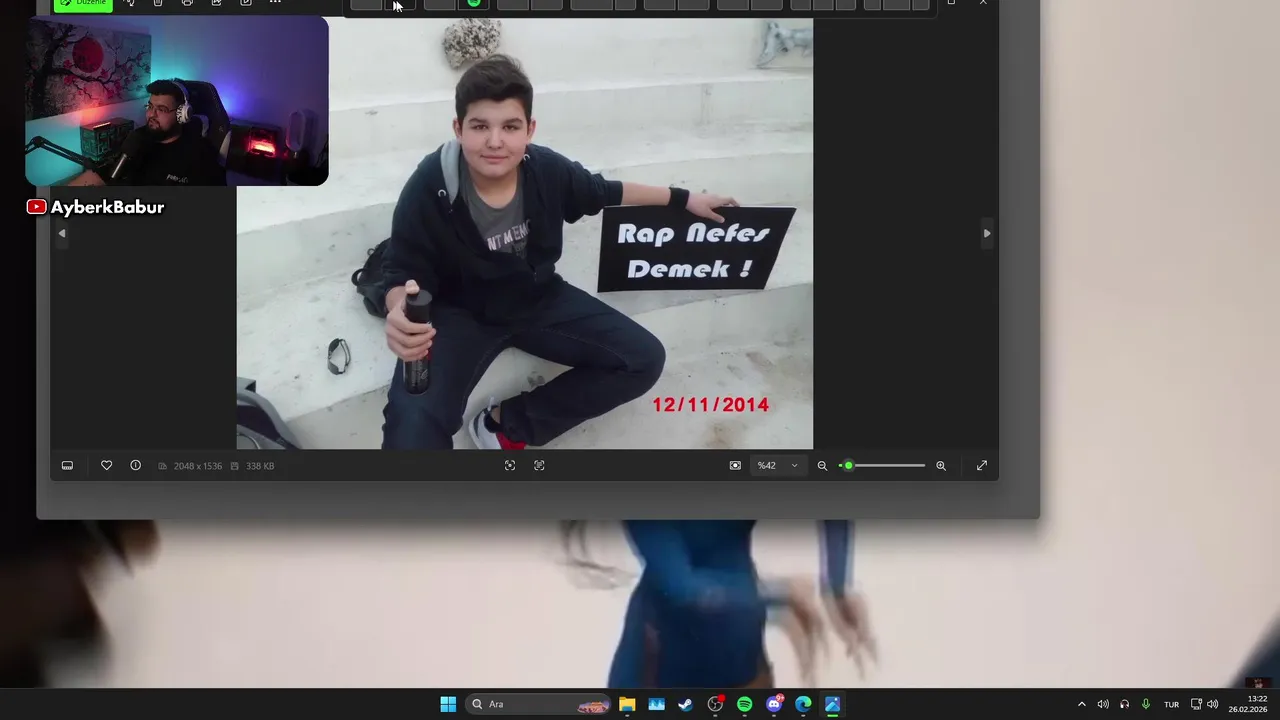Open the %42 zoom level dropdown
Image resolution: width=1280 pixels, height=720 pixels.
pos(777,466)
